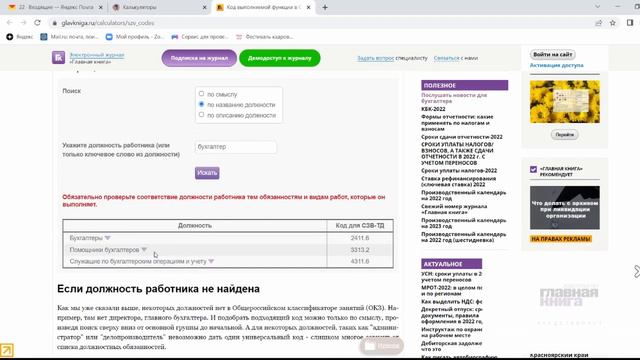Open the МРОТ-2022 link
This screenshot has width=640, height=360.
(x=451, y=291)
